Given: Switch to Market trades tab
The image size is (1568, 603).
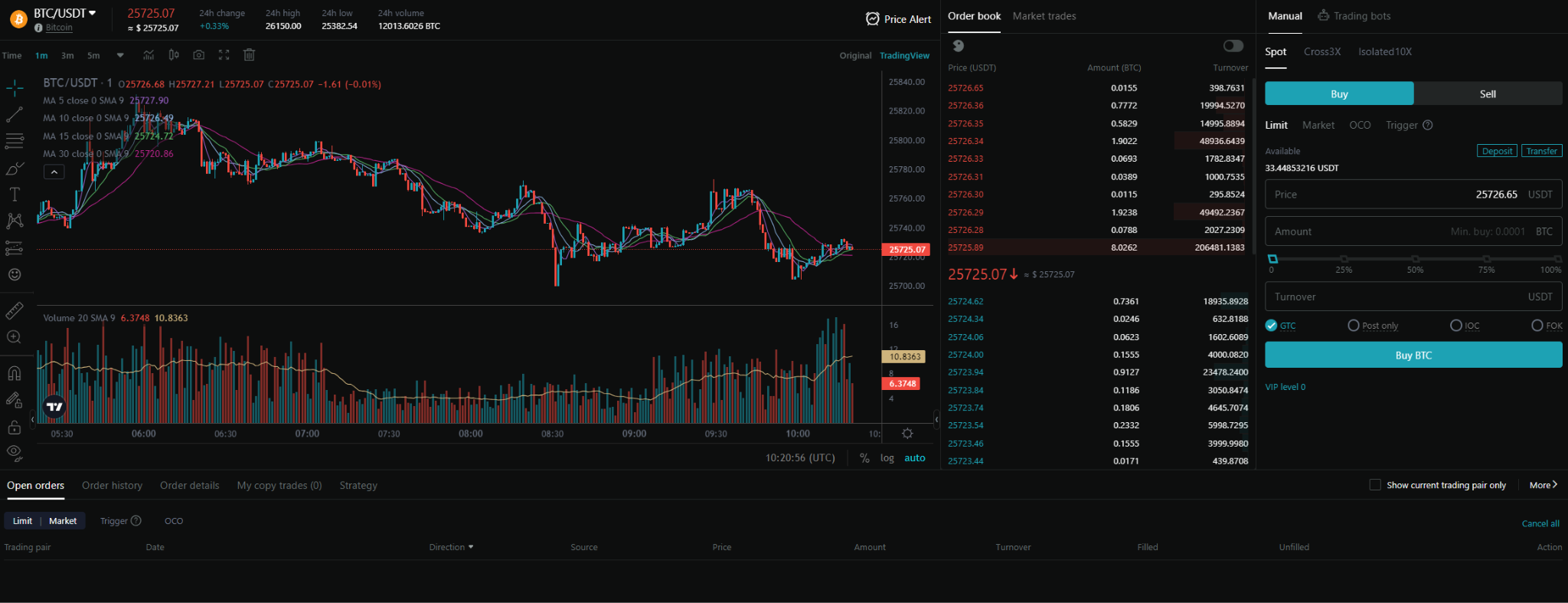Looking at the screenshot, I should point(1044,16).
